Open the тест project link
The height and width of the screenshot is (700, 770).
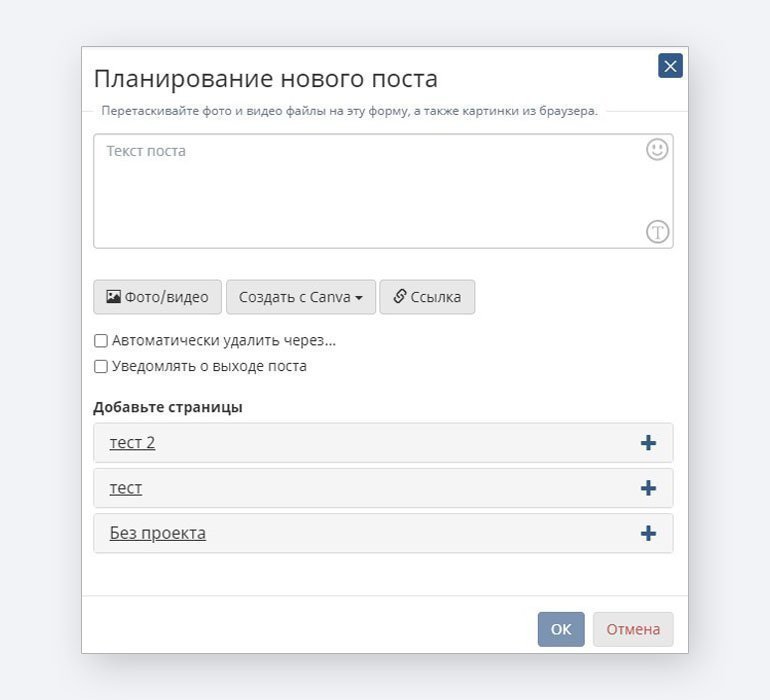(126, 488)
